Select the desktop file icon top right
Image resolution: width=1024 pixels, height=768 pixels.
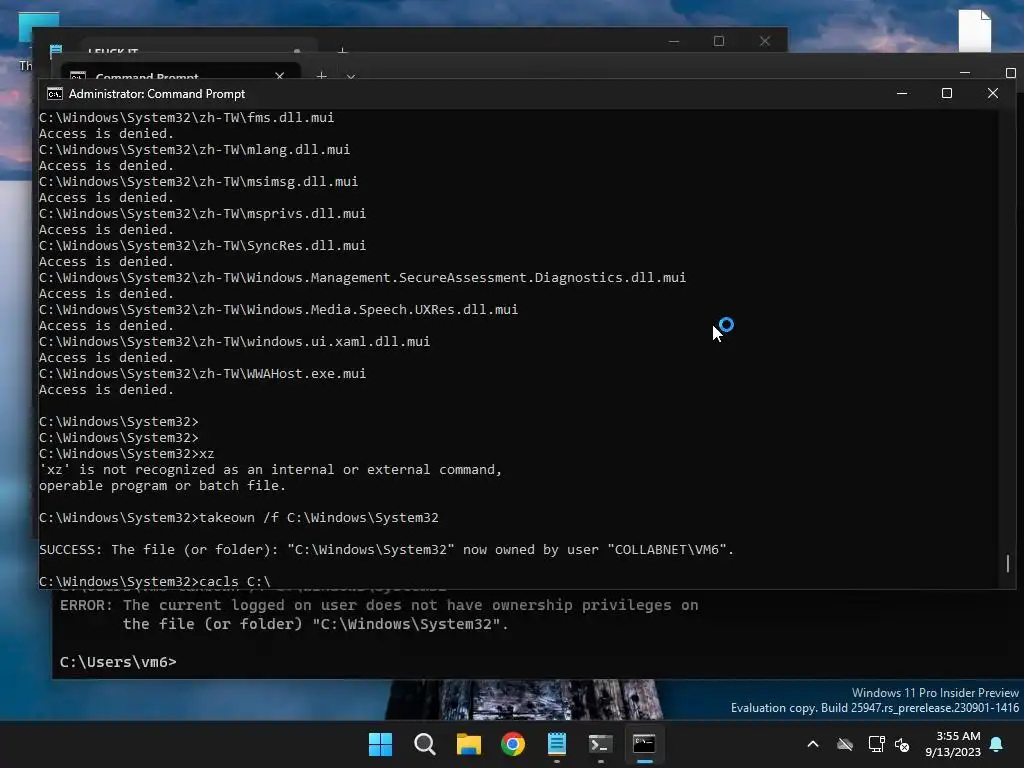(x=974, y=30)
